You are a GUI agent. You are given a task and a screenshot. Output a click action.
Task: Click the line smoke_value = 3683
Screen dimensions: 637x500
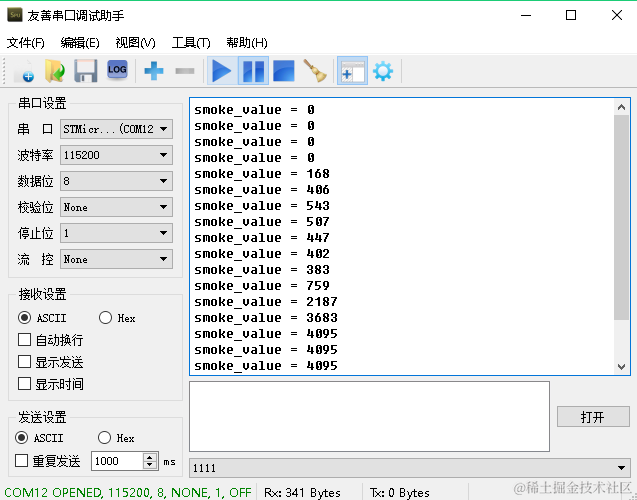coord(266,318)
